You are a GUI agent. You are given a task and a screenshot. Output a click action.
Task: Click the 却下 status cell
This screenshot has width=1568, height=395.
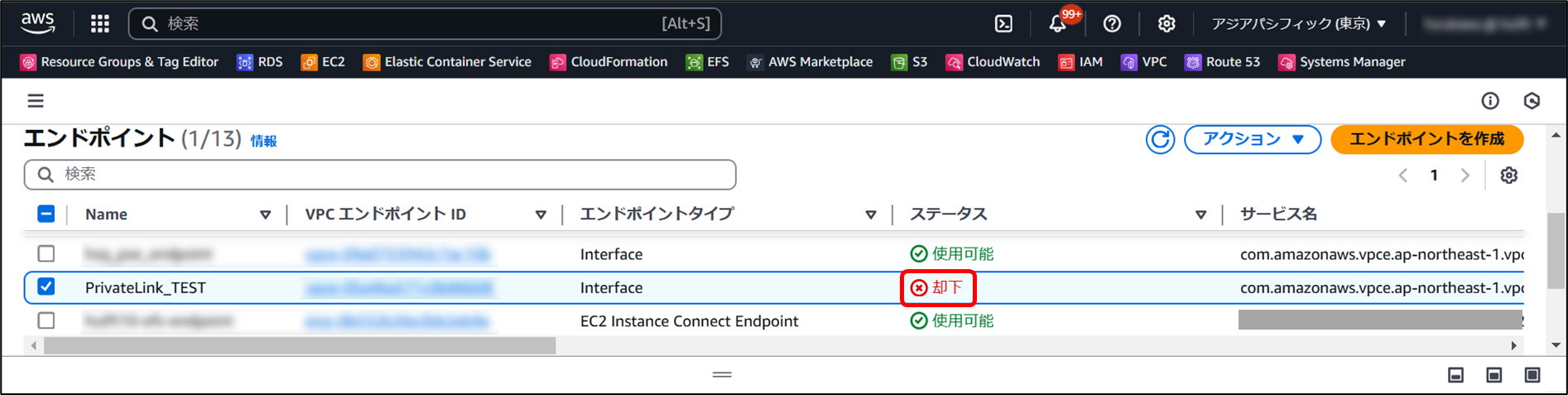(x=938, y=287)
